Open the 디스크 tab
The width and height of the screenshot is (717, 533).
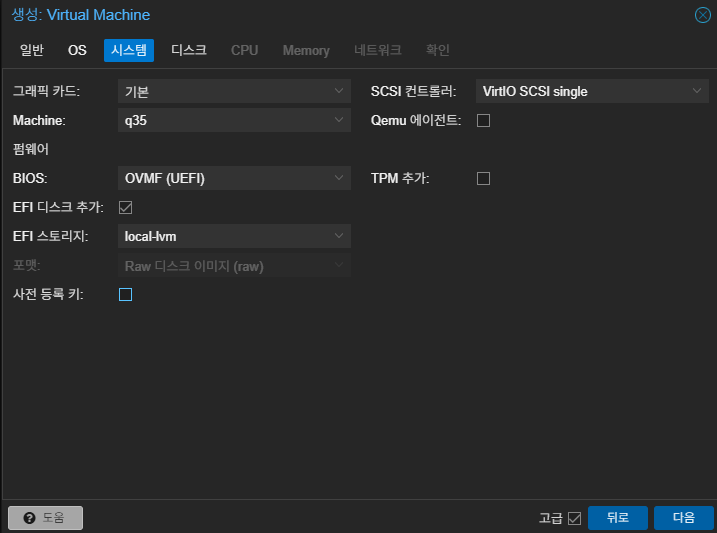(x=189, y=50)
